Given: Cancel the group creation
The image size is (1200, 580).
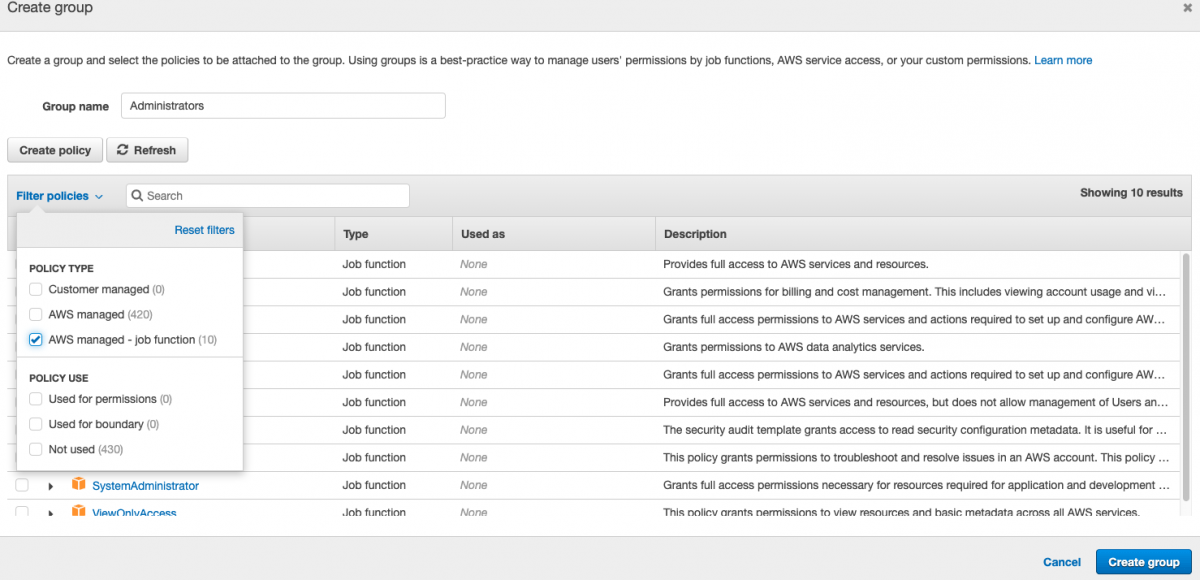Looking at the screenshot, I should [x=1061, y=562].
